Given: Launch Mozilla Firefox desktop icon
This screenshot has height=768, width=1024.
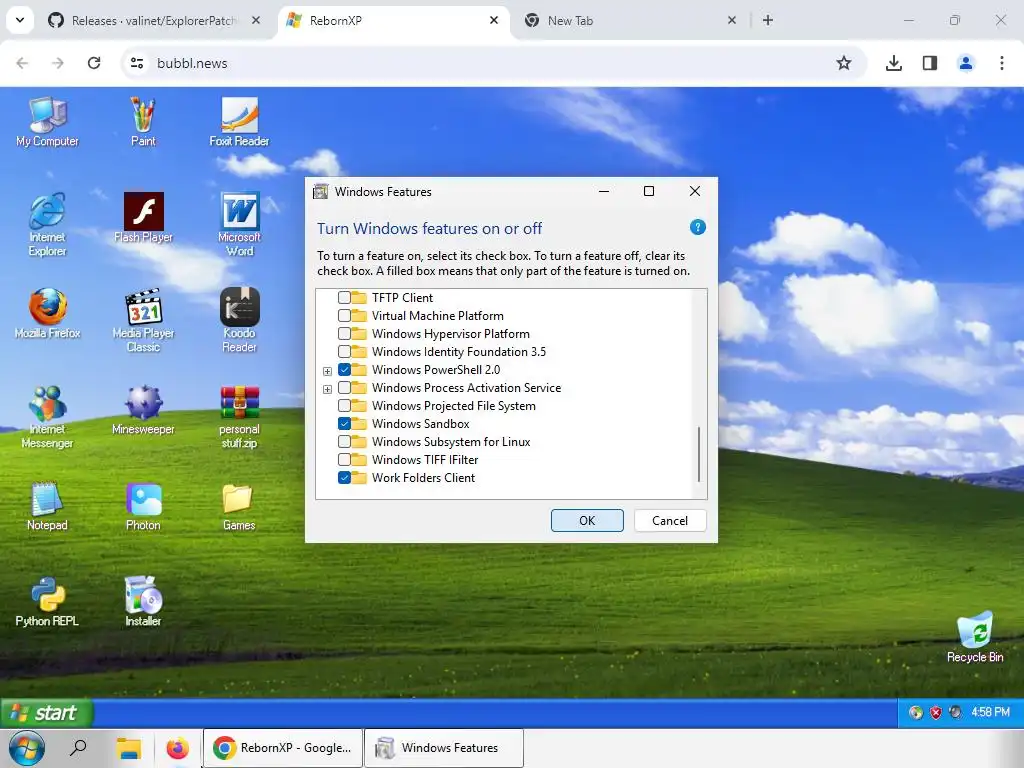Looking at the screenshot, I should click(x=47, y=314).
